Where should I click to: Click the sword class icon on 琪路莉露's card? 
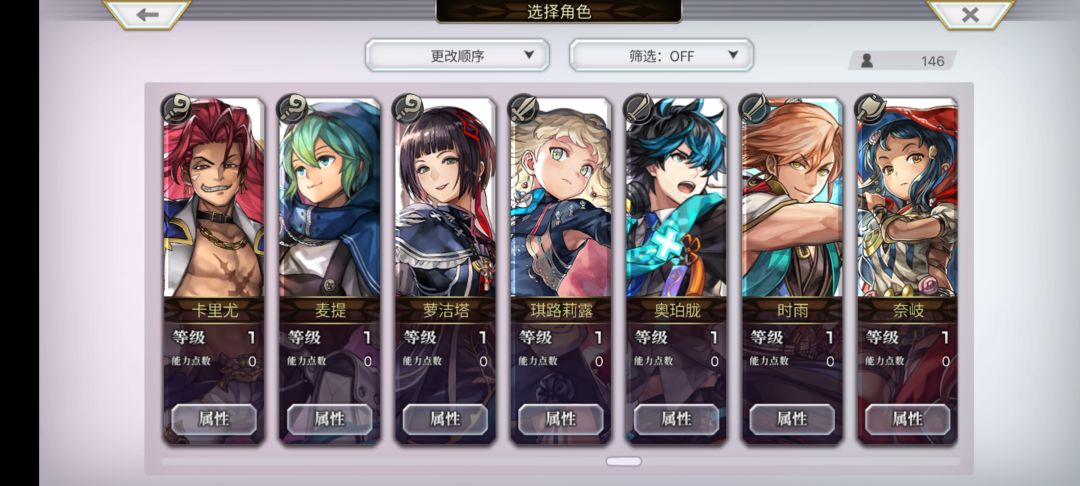(x=523, y=109)
